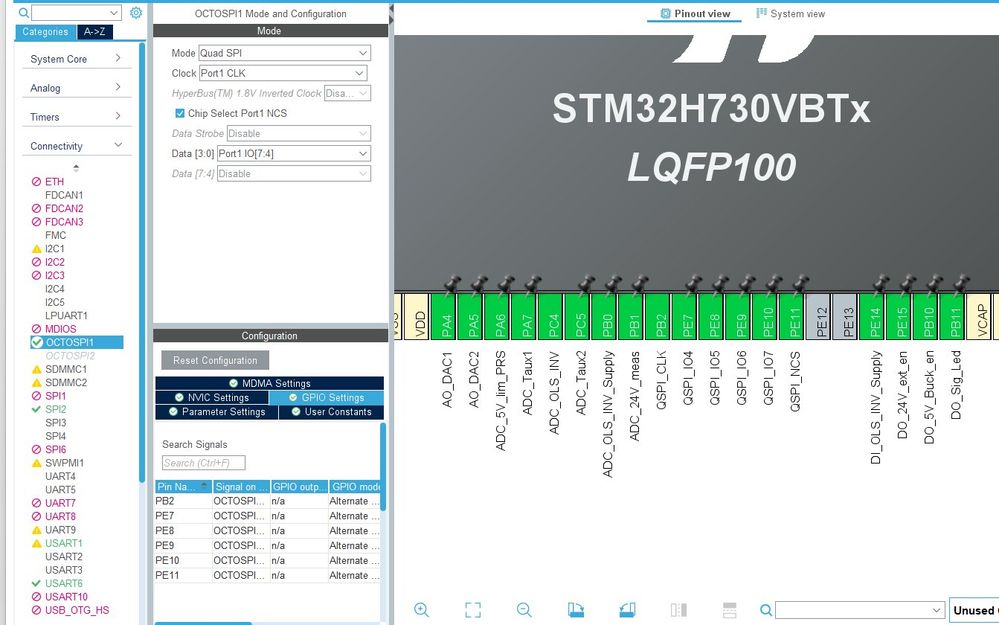This screenshot has height=625, width=999.
Task: Collapse the Connectivity category
Action: [x=76, y=146]
